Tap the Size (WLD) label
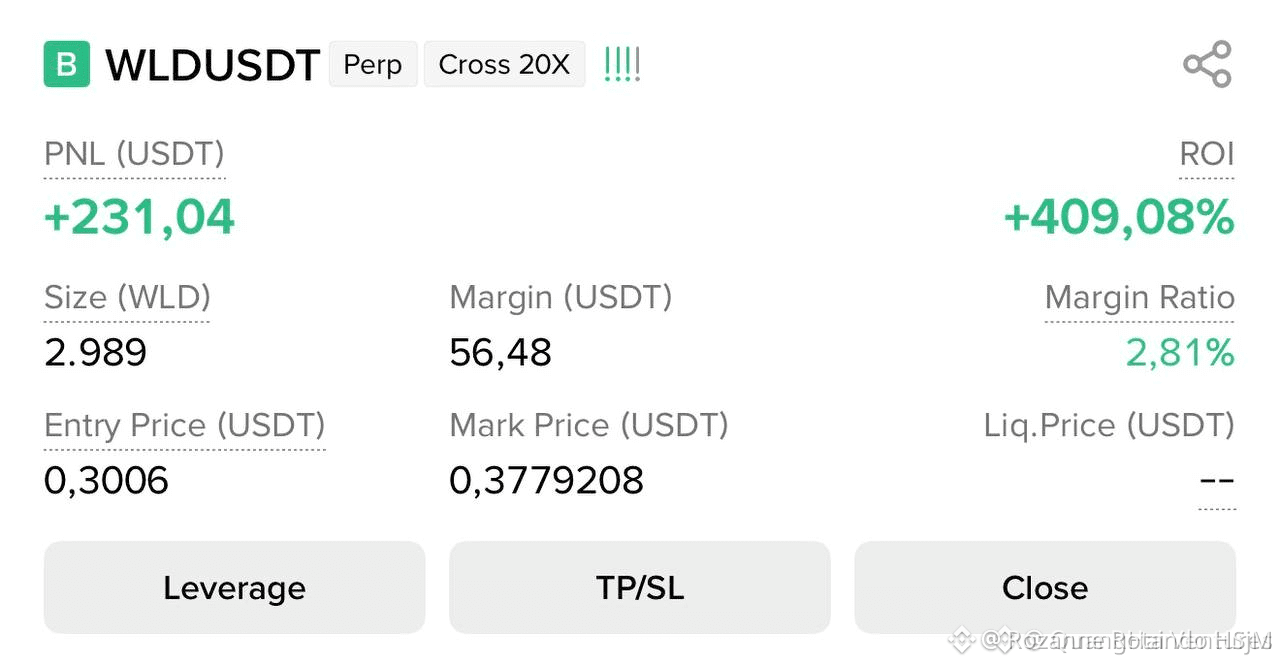The width and height of the screenshot is (1280, 665). point(127,298)
